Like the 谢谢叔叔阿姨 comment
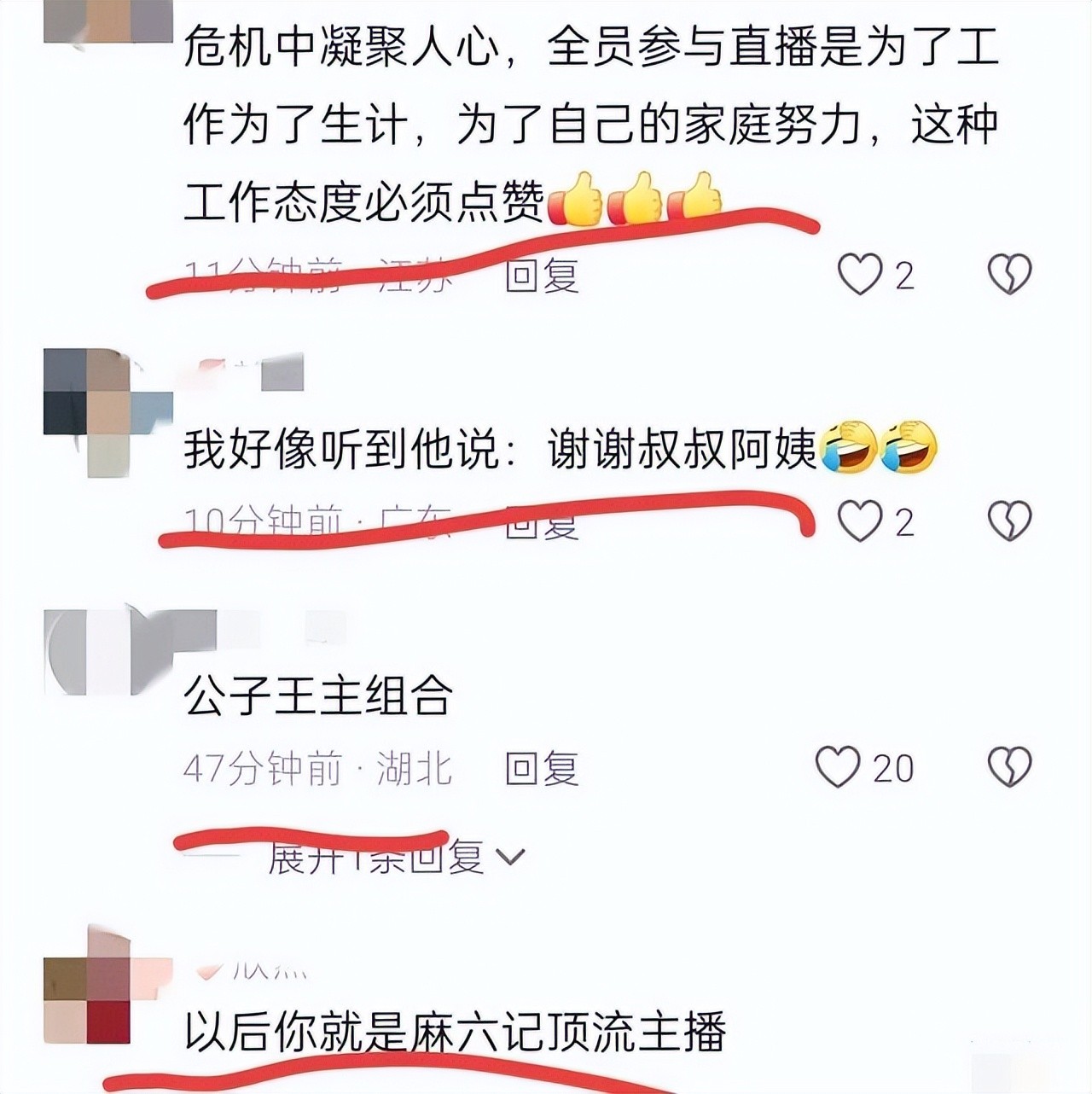The height and width of the screenshot is (1094, 1092). (860, 521)
